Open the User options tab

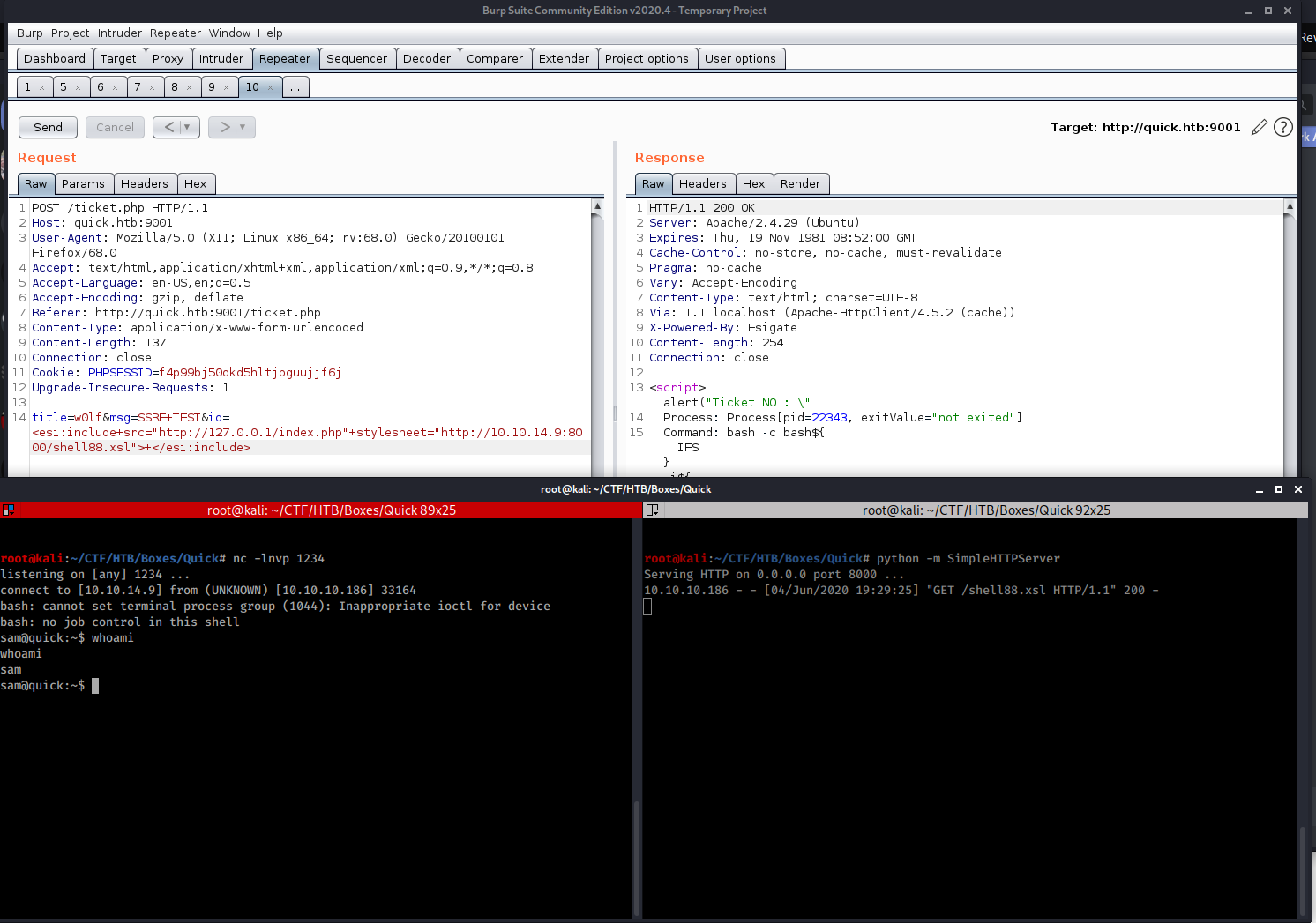740,58
